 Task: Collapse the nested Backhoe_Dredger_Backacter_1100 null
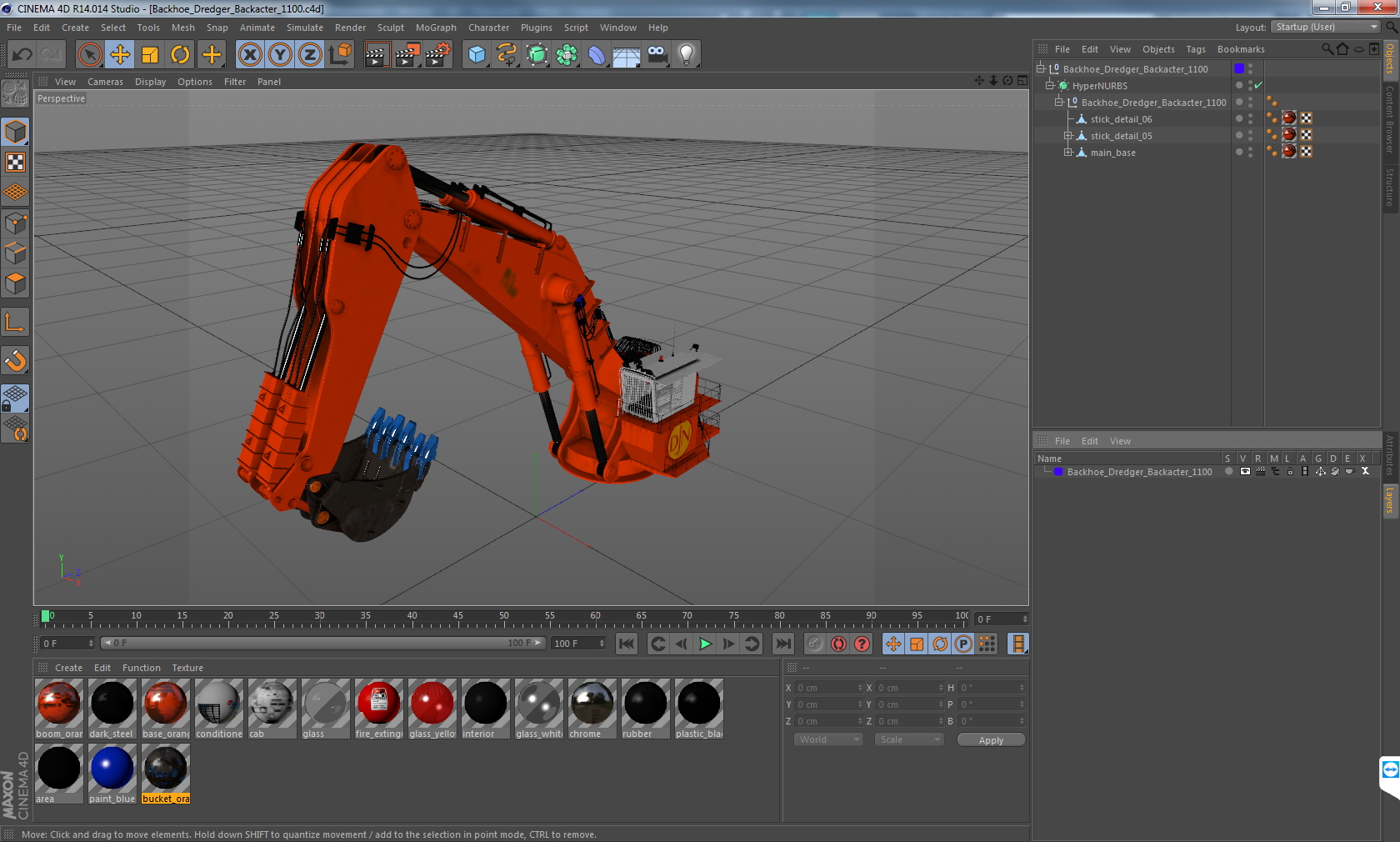tap(1059, 102)
